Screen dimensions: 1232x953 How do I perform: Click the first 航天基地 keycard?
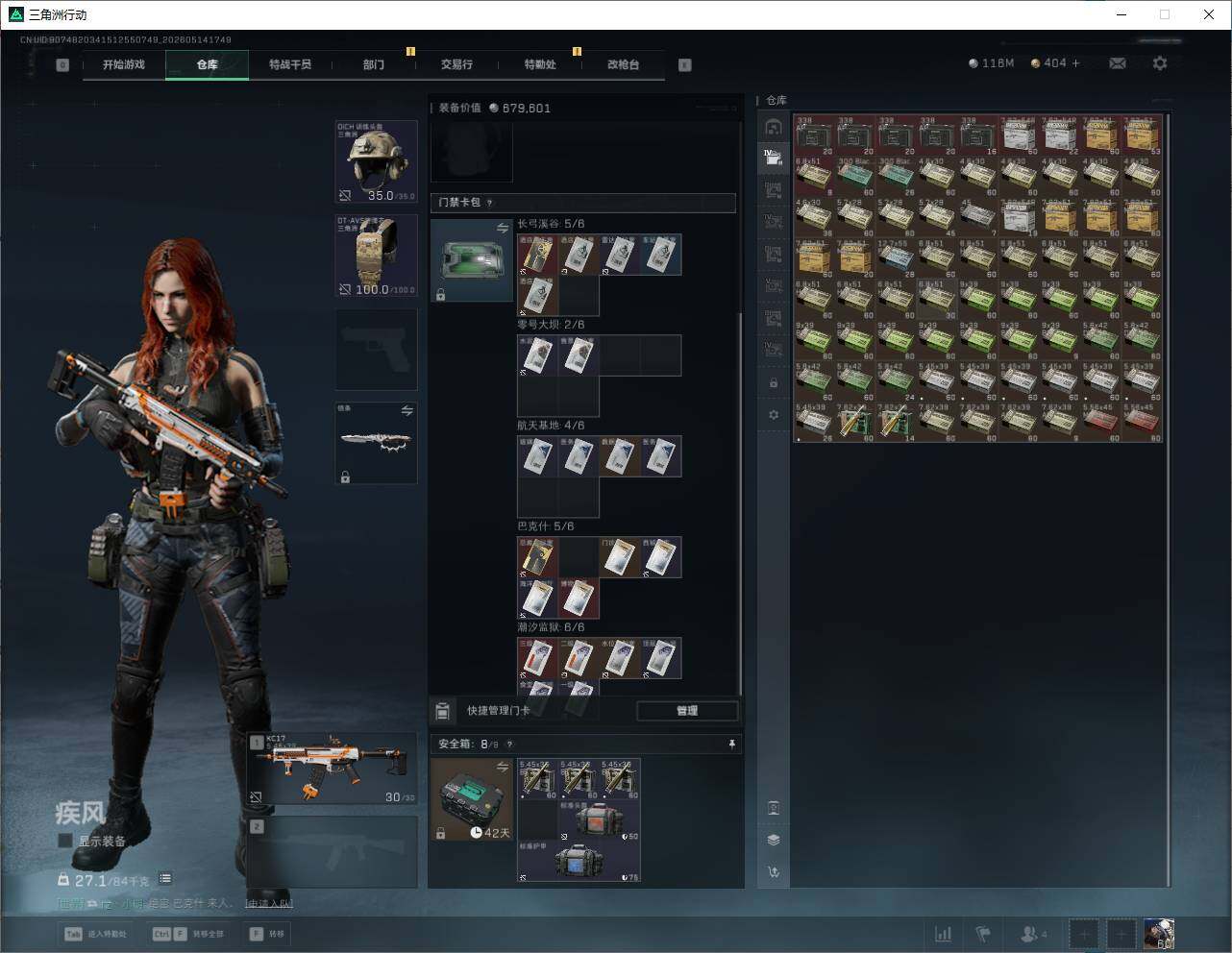[x=538, y=456]
